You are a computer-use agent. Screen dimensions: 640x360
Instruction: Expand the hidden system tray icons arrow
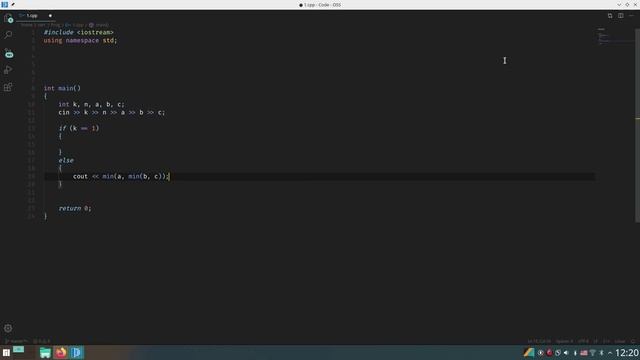tap(610, 353)
